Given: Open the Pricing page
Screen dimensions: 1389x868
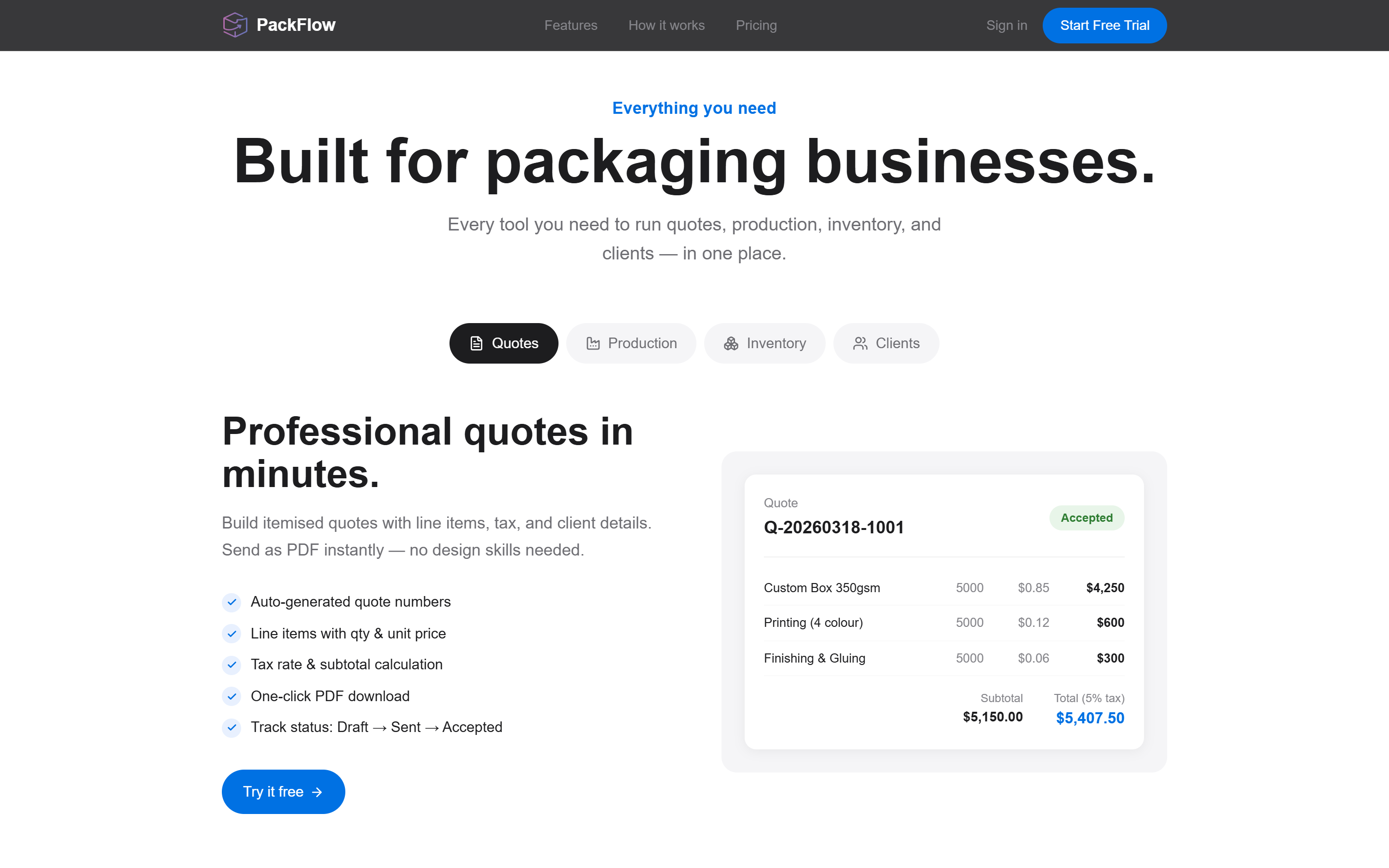Looking at the screenshot, I should tap(756, 25).
